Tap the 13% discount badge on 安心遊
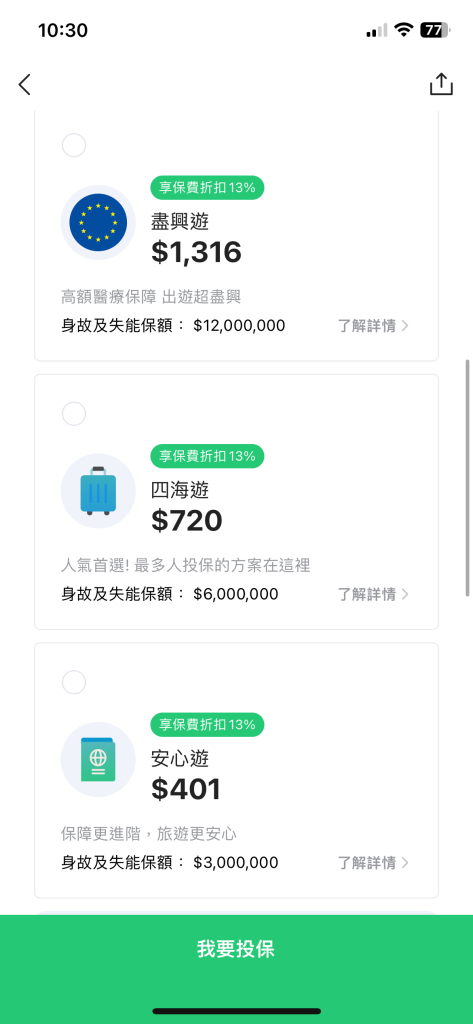Image resolution: width=473 pixels, height=1024 pixels. pyautogui.click(x=207, y=725)
